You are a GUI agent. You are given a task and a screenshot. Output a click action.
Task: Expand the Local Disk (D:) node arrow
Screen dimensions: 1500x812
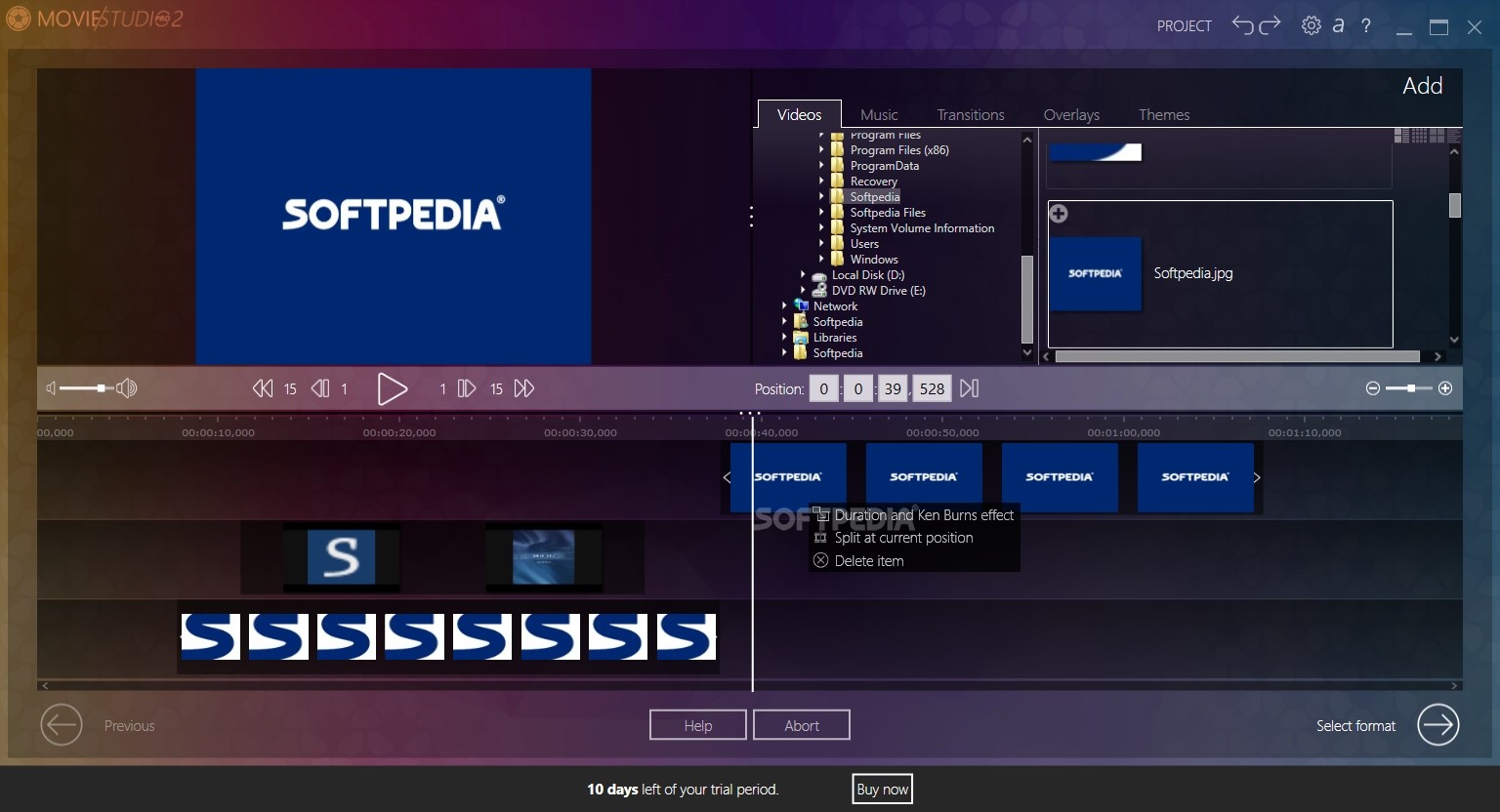pyautogui.click(x=803, y=275)
